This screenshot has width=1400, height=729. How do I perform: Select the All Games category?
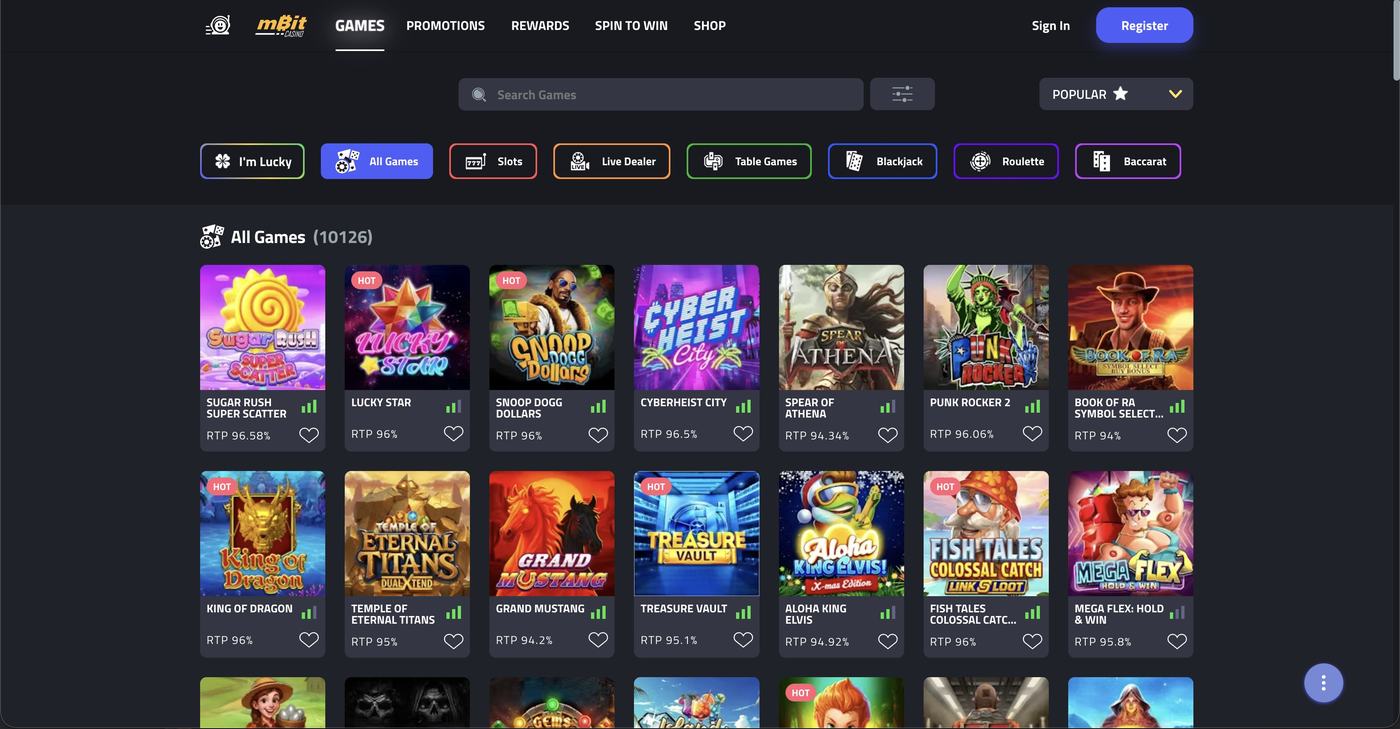(377, 161)
